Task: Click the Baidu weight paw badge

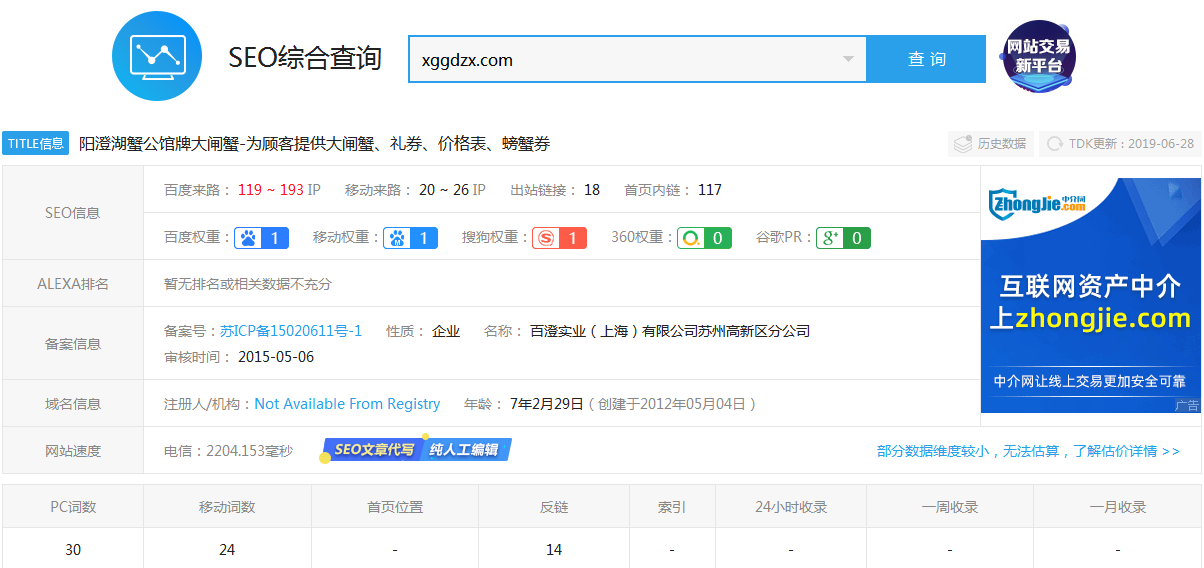Action: tap(261, 238)
